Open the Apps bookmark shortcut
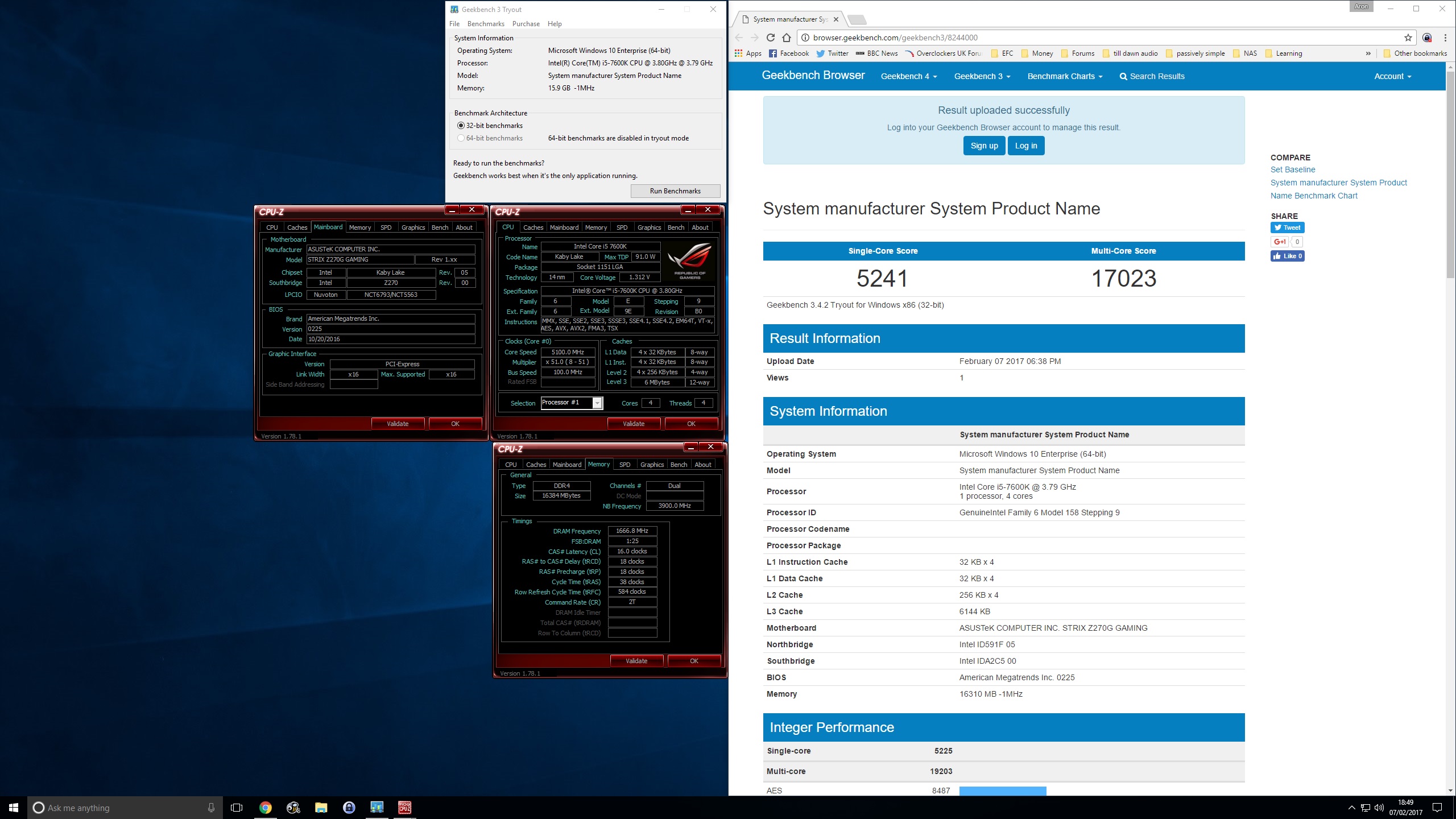This screenshot has height=819, width=1456. pyautogui.click(x=748, y=53)
